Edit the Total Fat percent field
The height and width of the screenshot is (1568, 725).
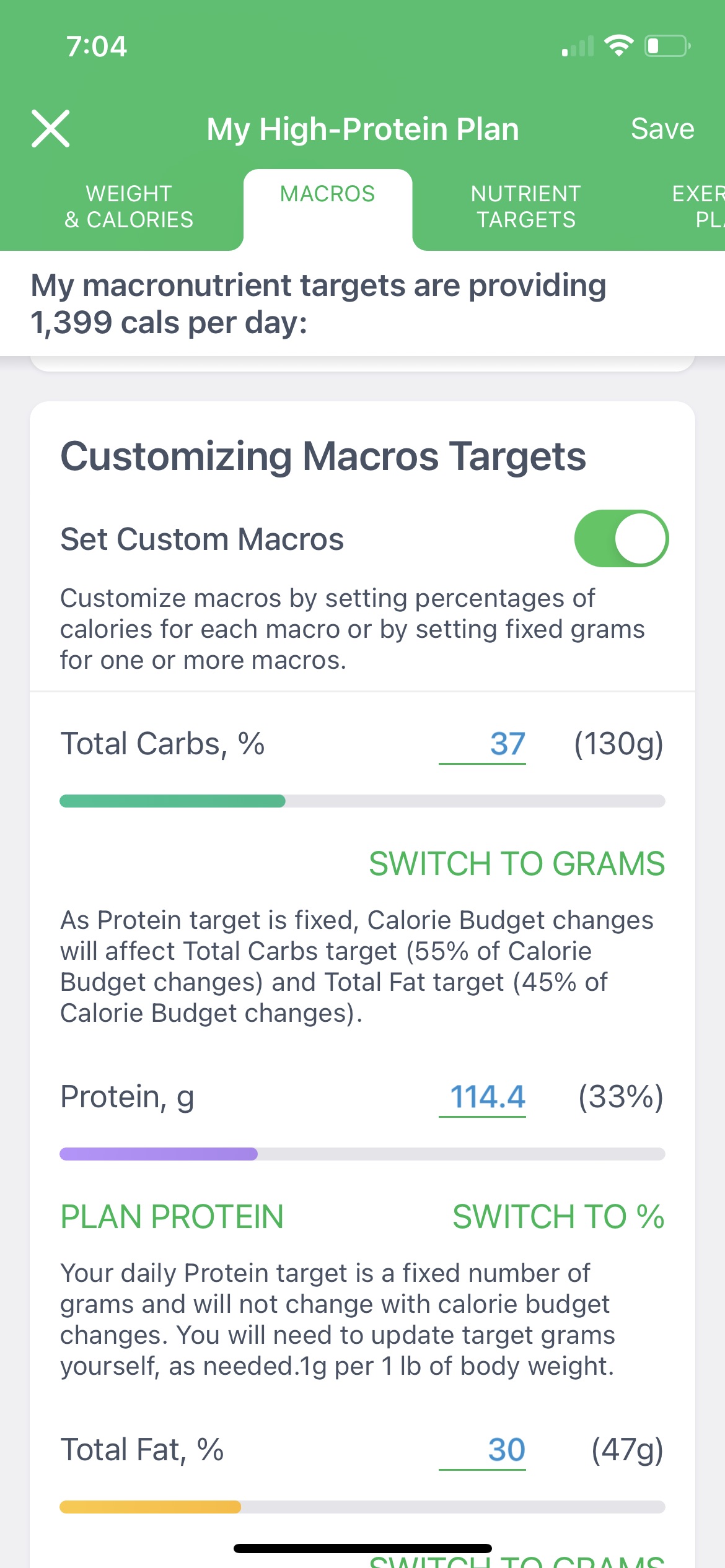(x=483, y=1450)
